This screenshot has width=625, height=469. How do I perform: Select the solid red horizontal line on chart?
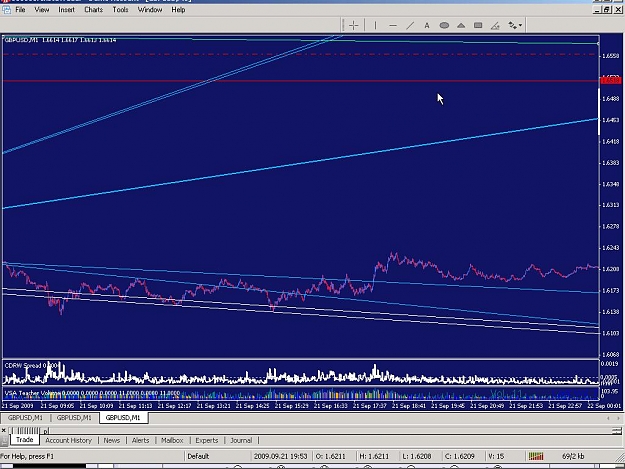coord(301,81)
